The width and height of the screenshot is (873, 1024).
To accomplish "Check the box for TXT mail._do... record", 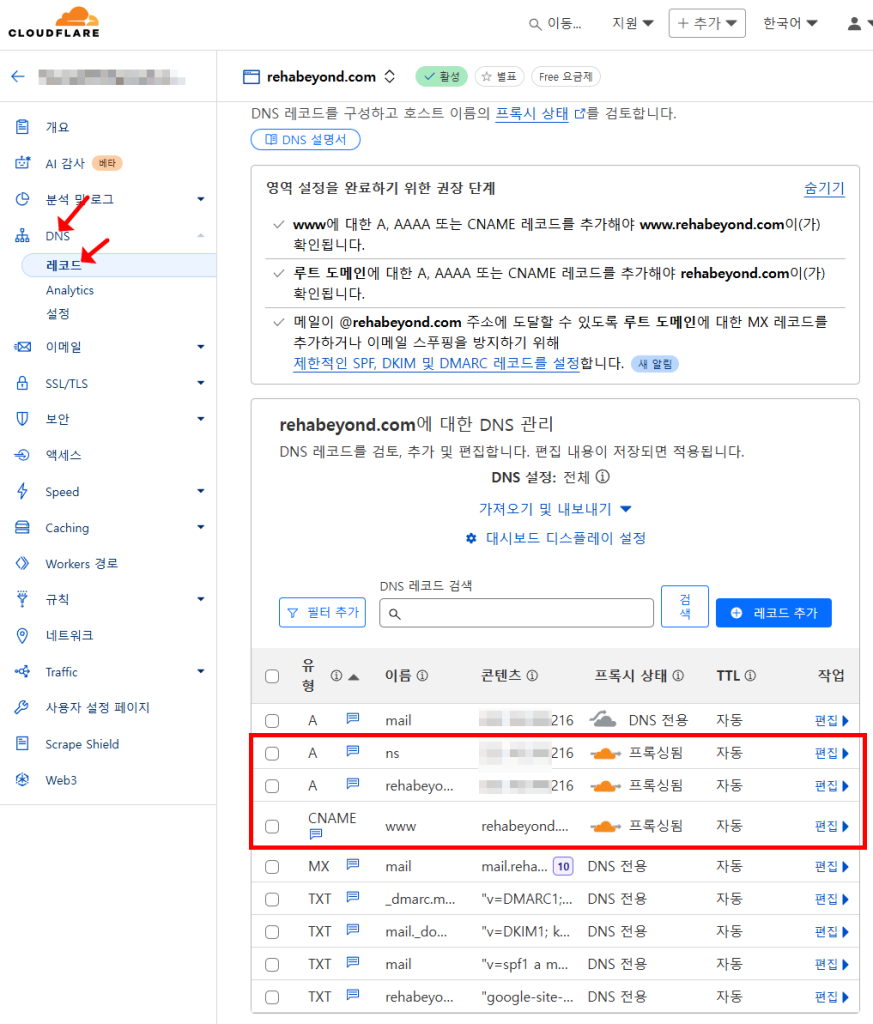I will tap(272, 933).
